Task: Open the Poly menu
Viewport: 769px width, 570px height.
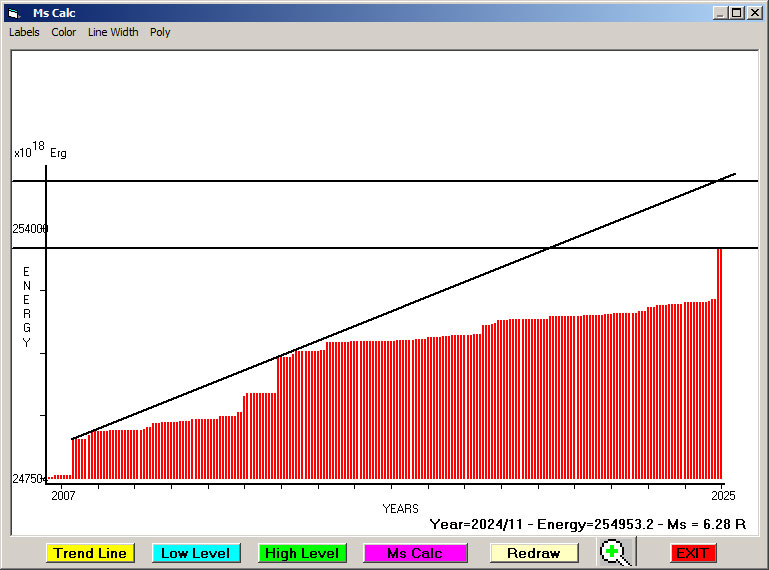Action: click(x=160, y=32)
